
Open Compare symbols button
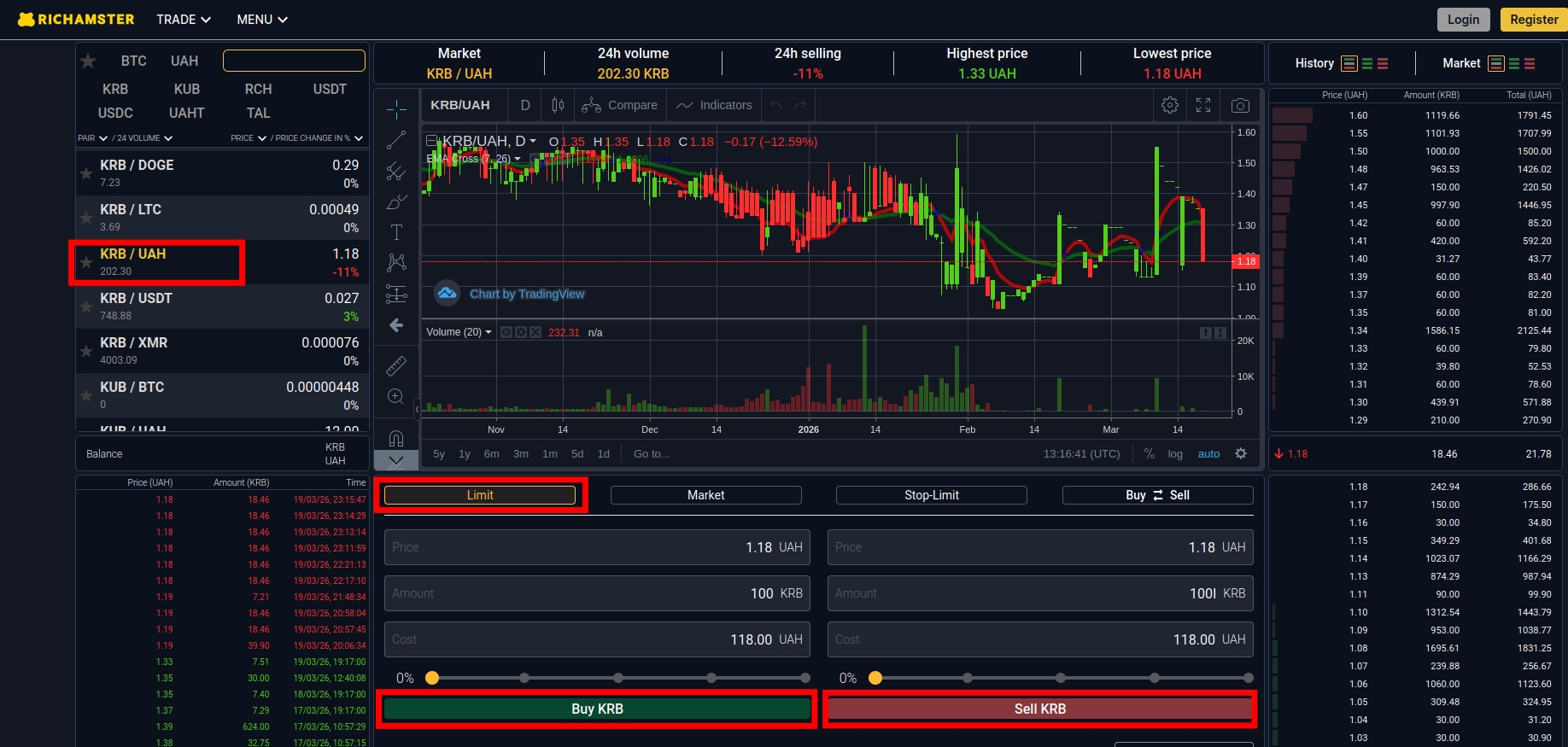pyautogui.click(x=620, y=105)
